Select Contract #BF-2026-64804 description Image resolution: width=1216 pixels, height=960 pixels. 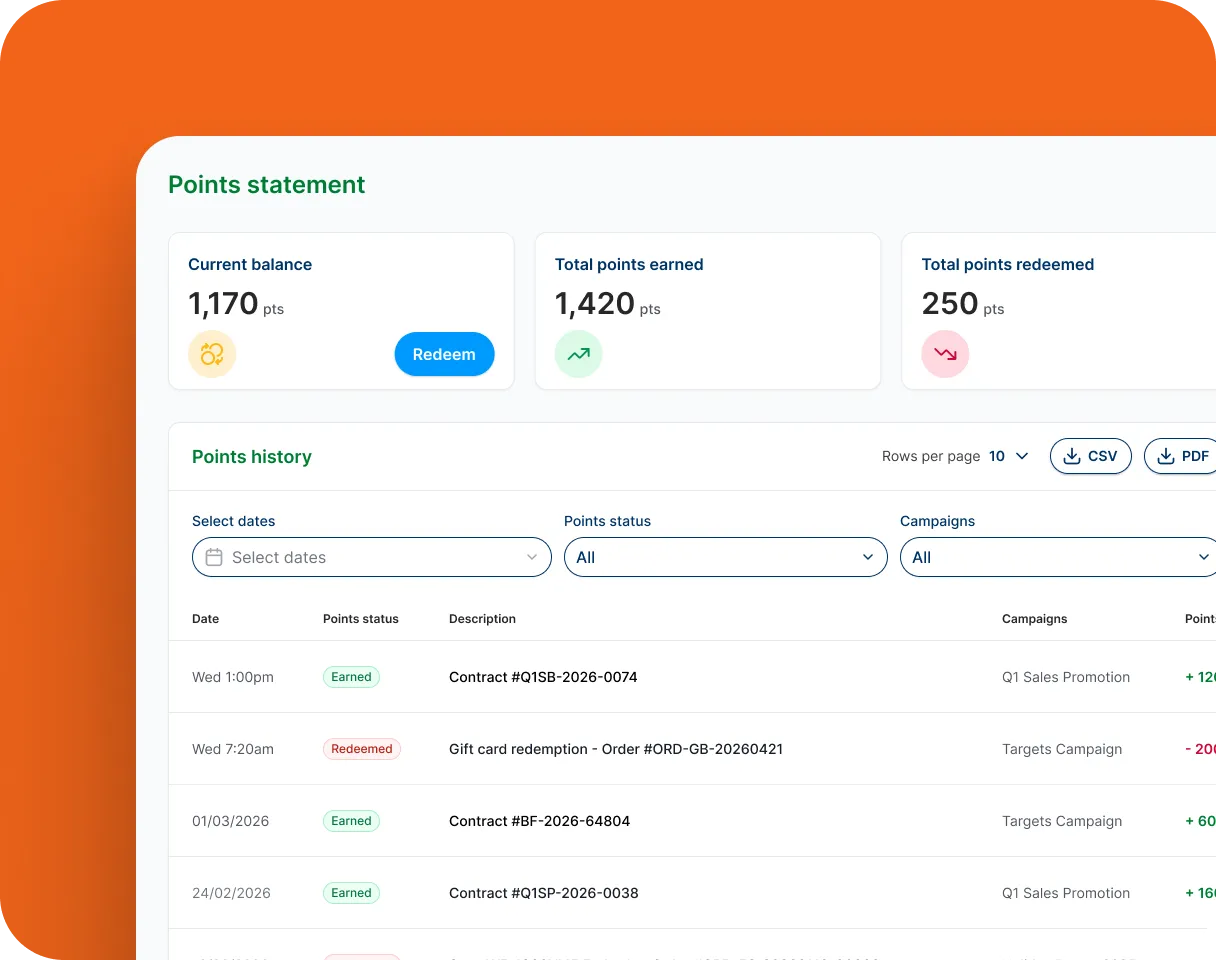[x=539, y=821]
